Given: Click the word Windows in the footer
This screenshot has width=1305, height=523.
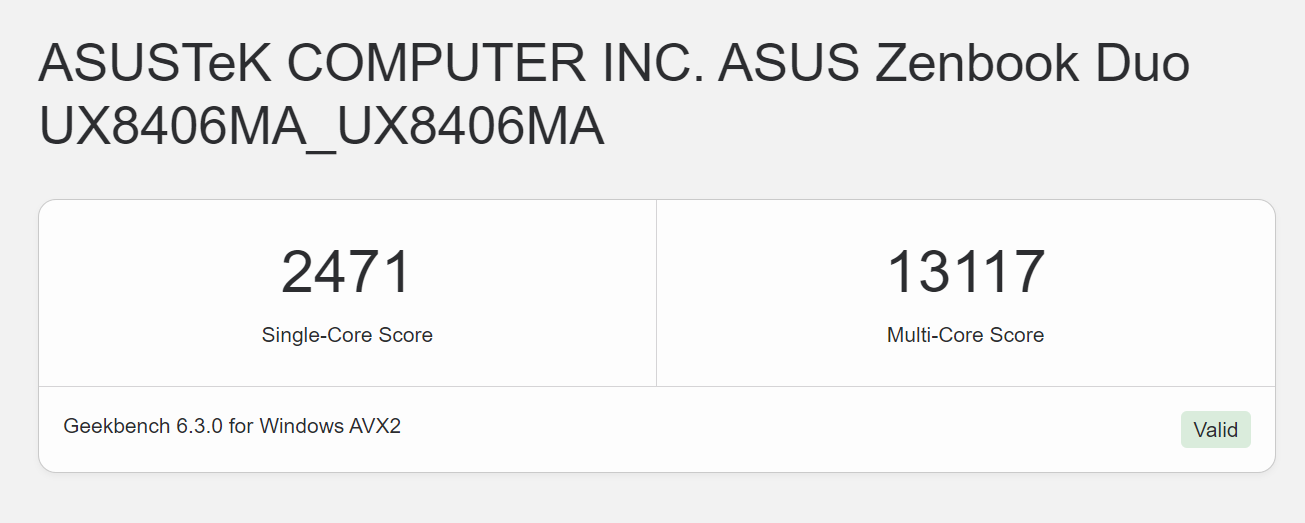Looking at the screenshot, I should point(300,426).
